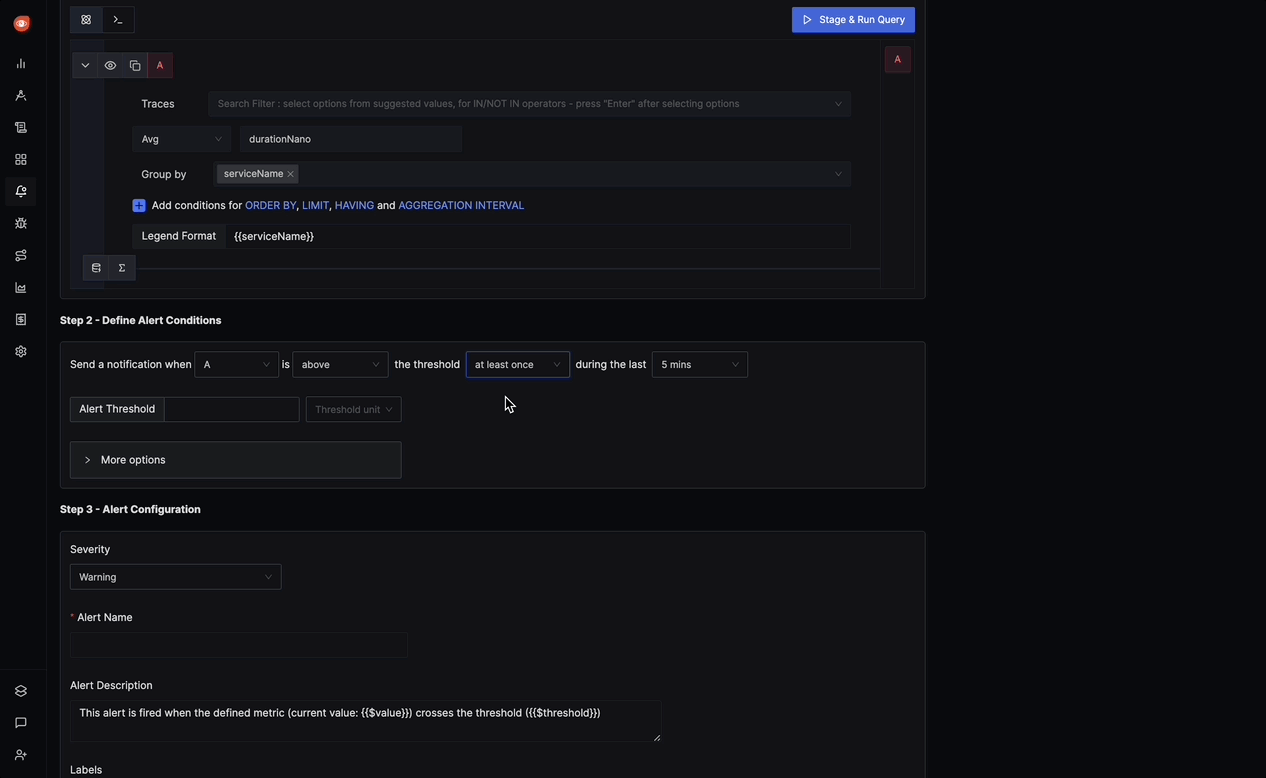Expand the 'at least once' occurrence dropdown
This screenshot has width=1266, height=778.
(x=516, y=364)
